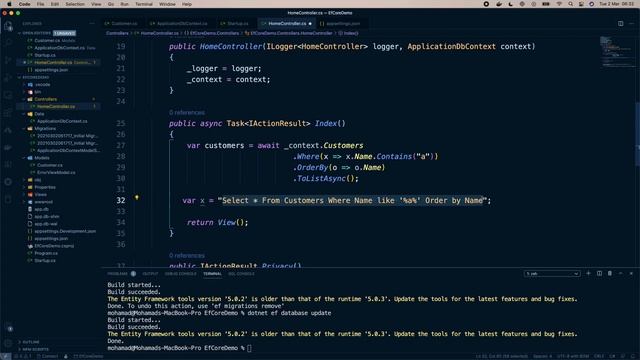
Task: Collapse the Migrations folder
Action: point(24,129)
